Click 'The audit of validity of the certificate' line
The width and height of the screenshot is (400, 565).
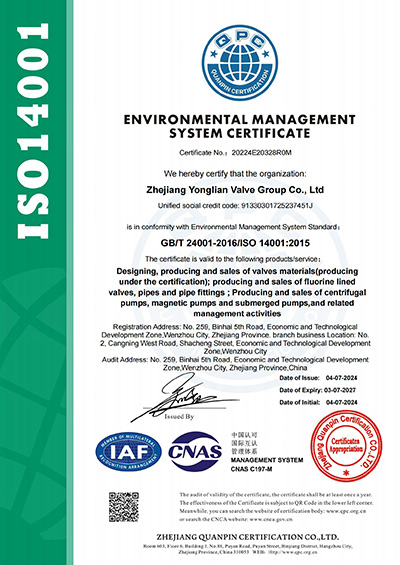(x=276, y=495)
